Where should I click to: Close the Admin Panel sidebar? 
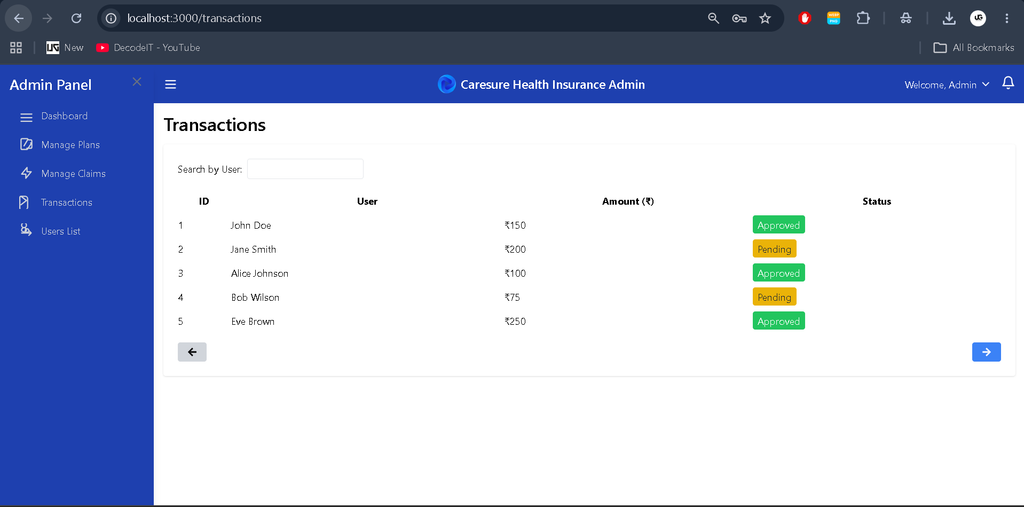(x=136, y=82)
